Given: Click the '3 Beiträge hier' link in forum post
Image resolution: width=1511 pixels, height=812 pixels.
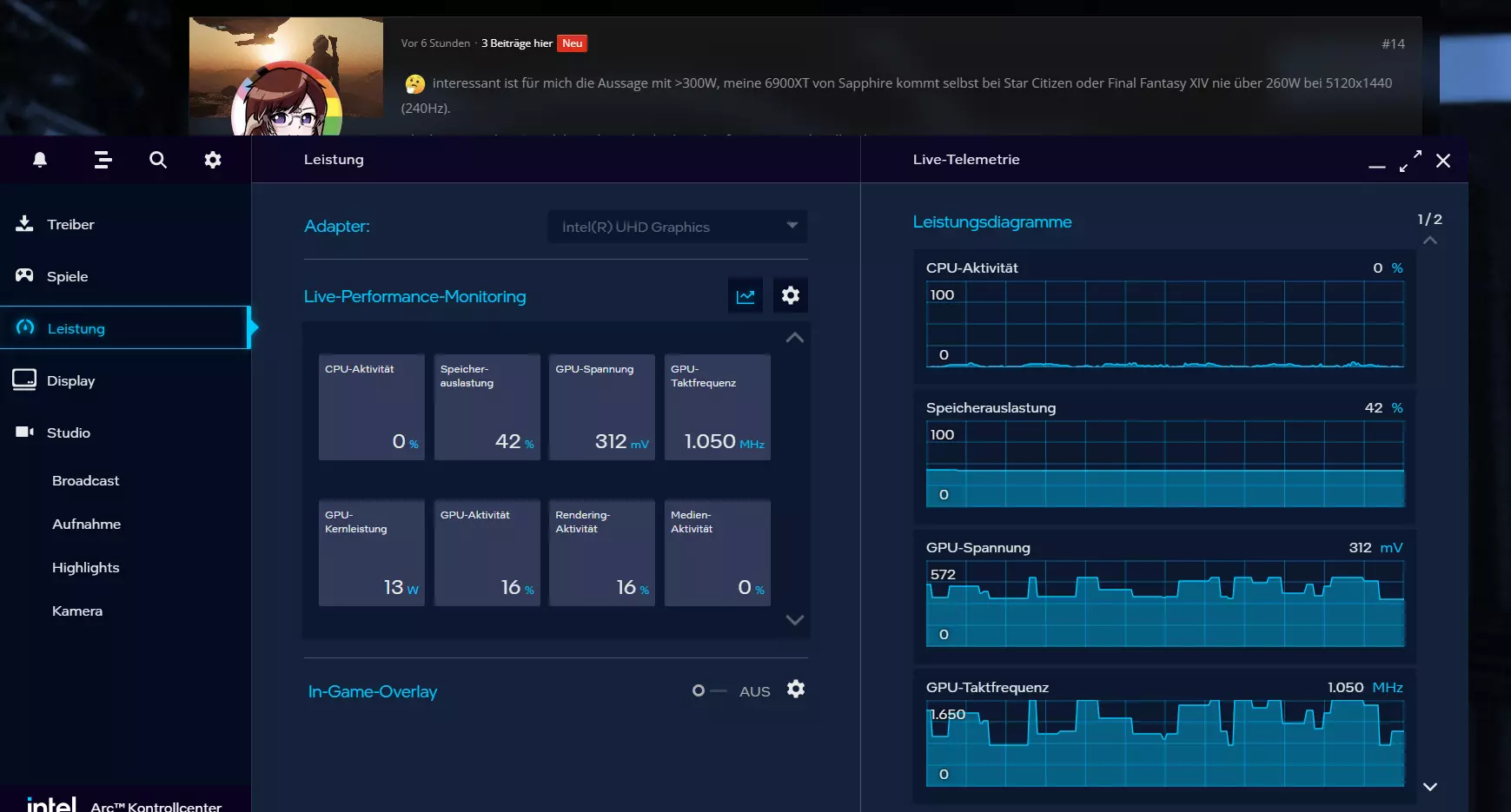Looking at the screenshot, I should coord(517,43).
